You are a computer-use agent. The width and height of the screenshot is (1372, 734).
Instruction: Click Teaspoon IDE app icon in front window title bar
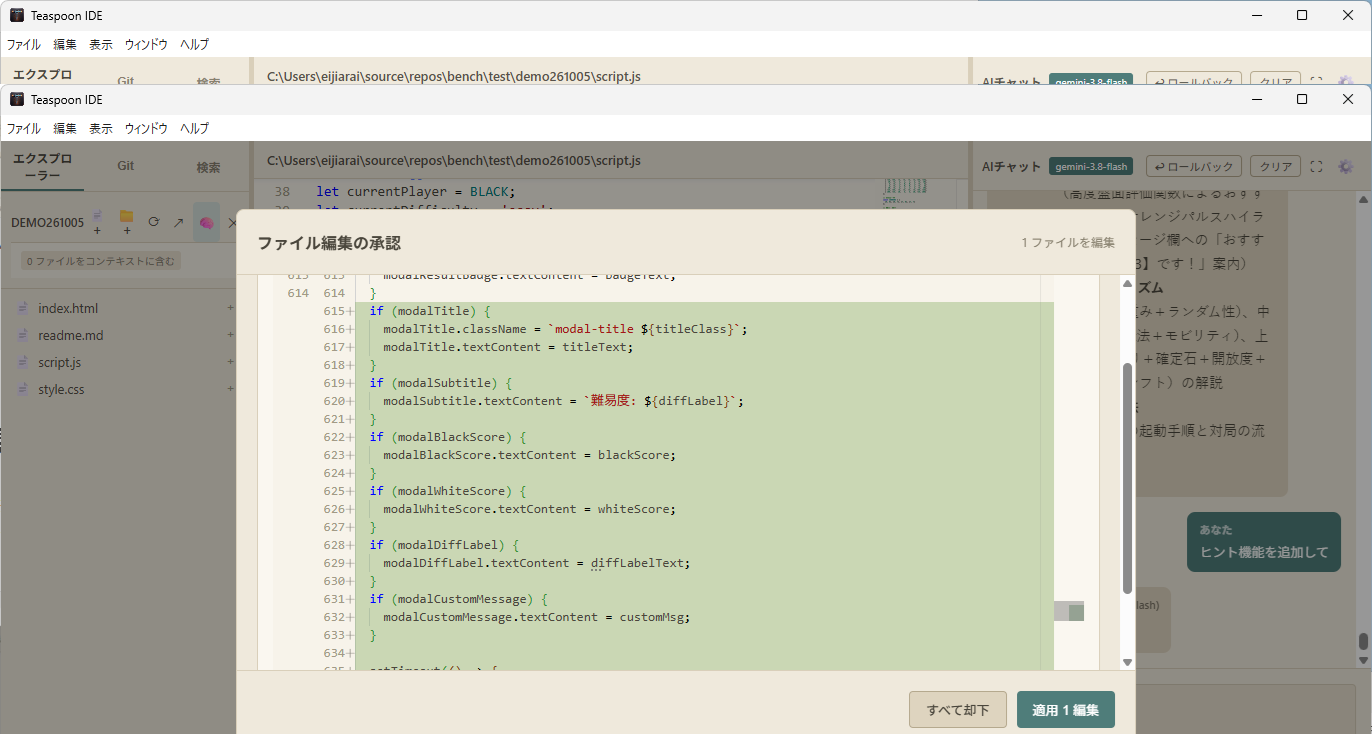pos(17,99)
